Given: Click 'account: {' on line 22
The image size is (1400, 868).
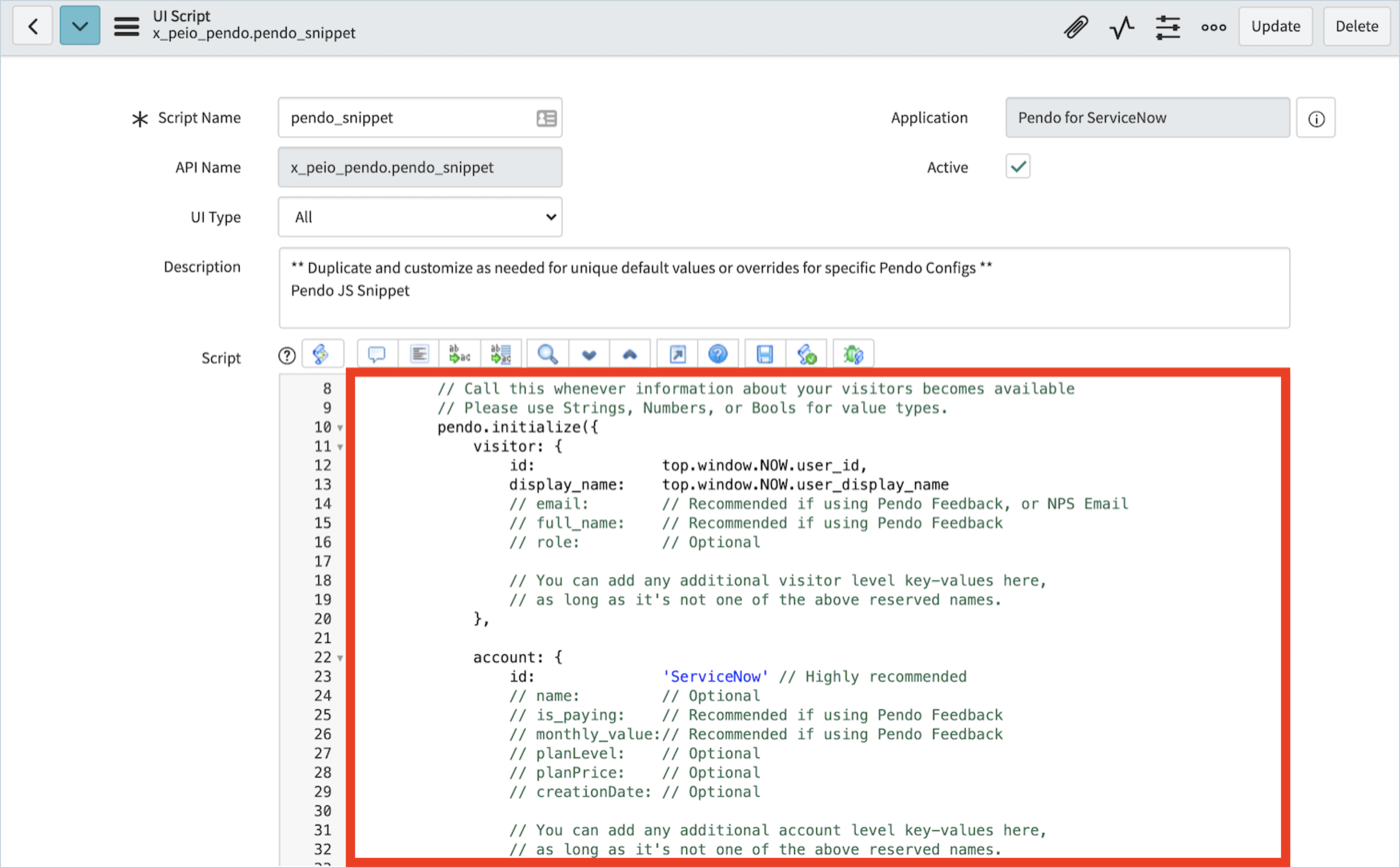Looking at the screenshot, I should 518,657.
